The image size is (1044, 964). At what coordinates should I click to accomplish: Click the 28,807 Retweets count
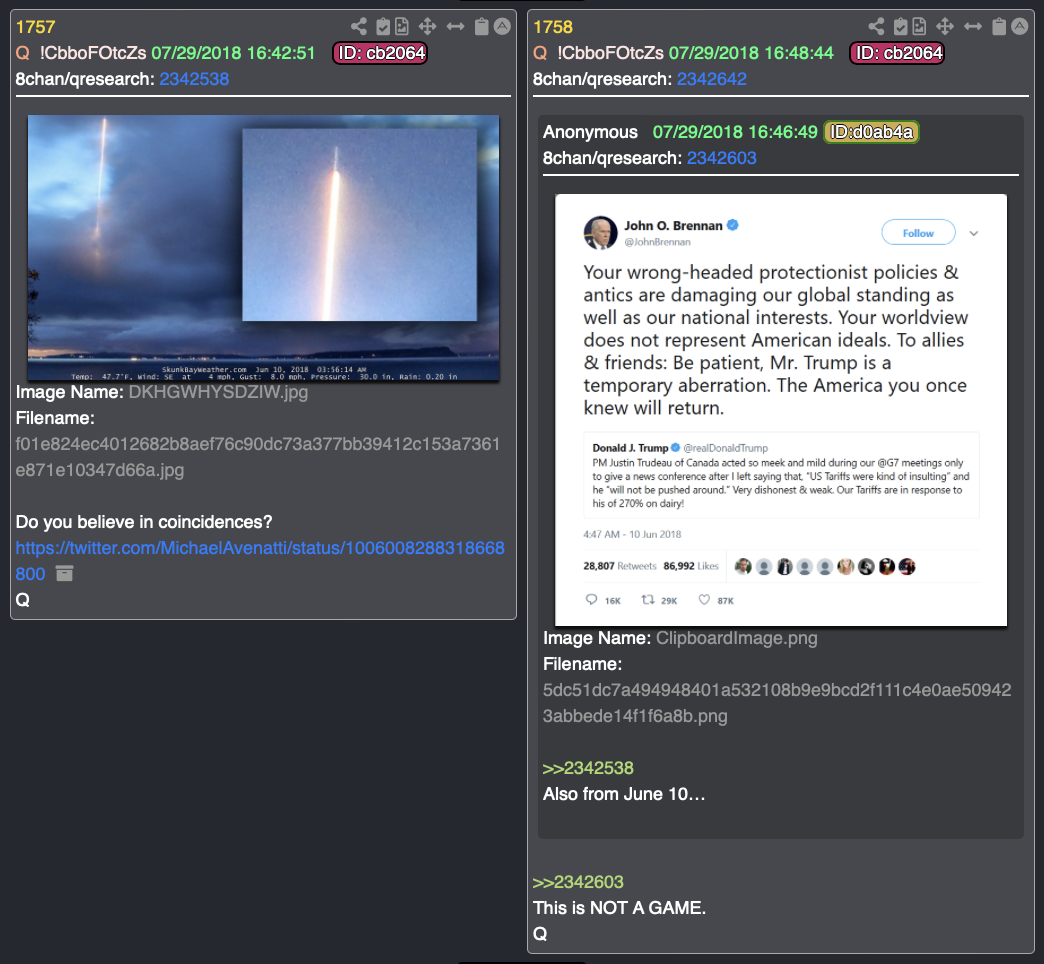(620, 566)
